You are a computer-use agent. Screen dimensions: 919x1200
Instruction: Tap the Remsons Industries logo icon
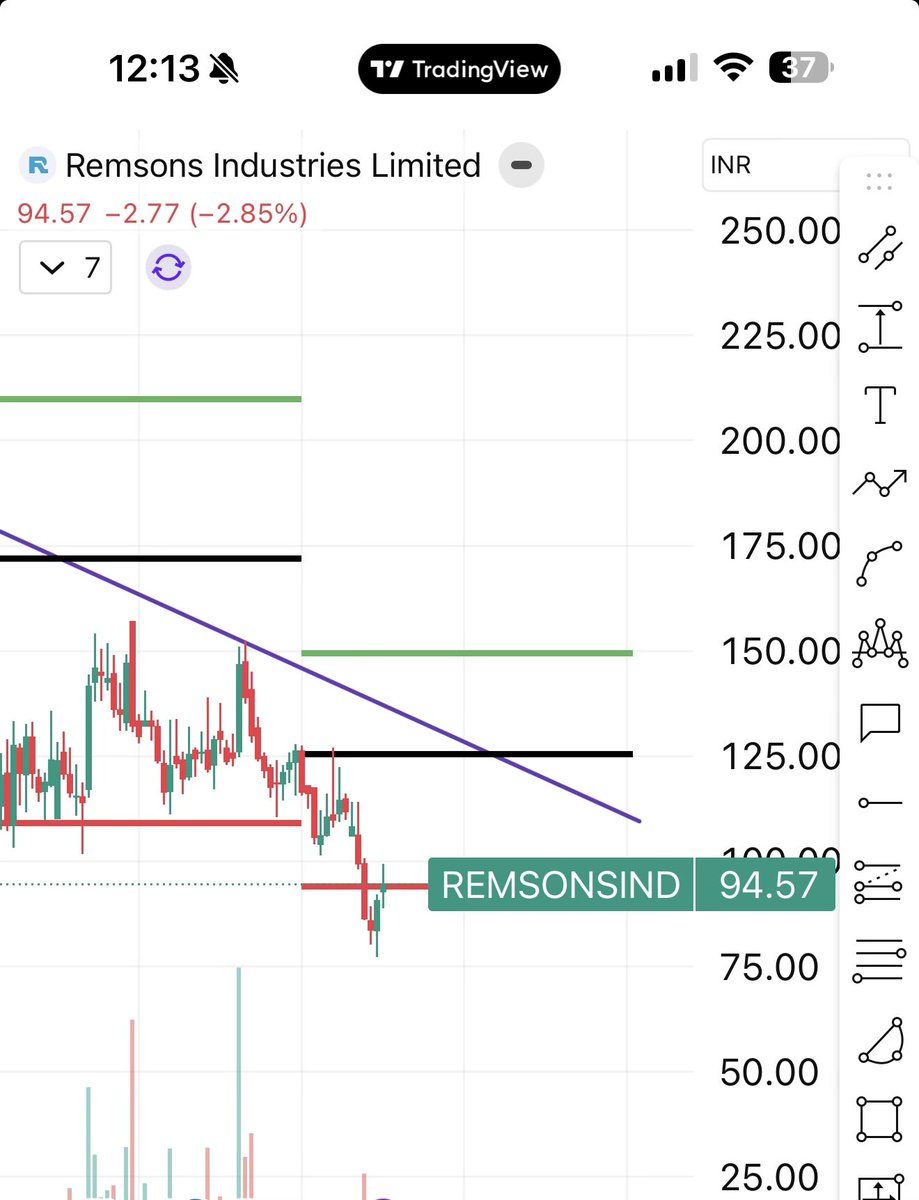click(38, 165)
